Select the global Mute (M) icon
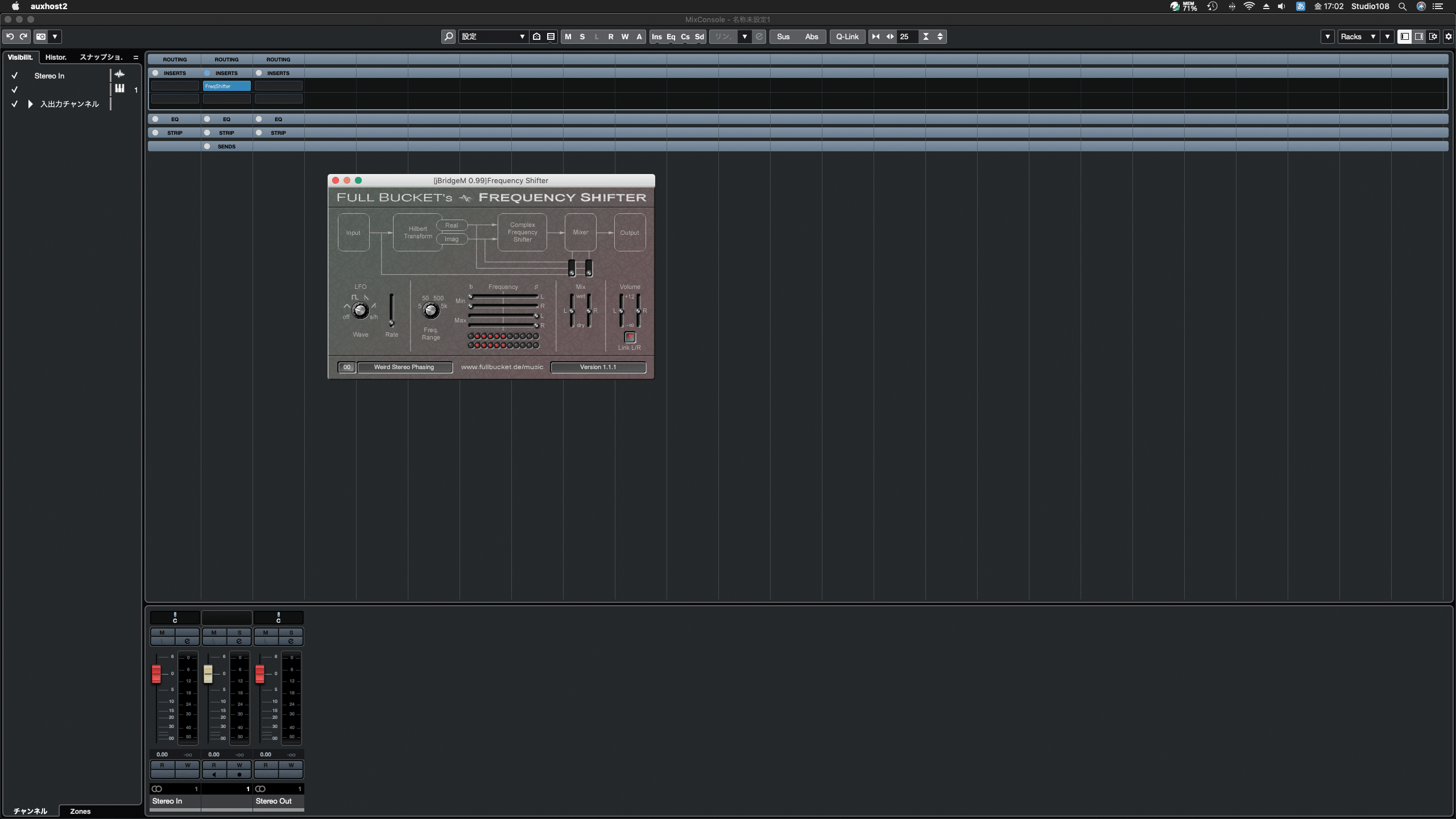 (567, 36)
